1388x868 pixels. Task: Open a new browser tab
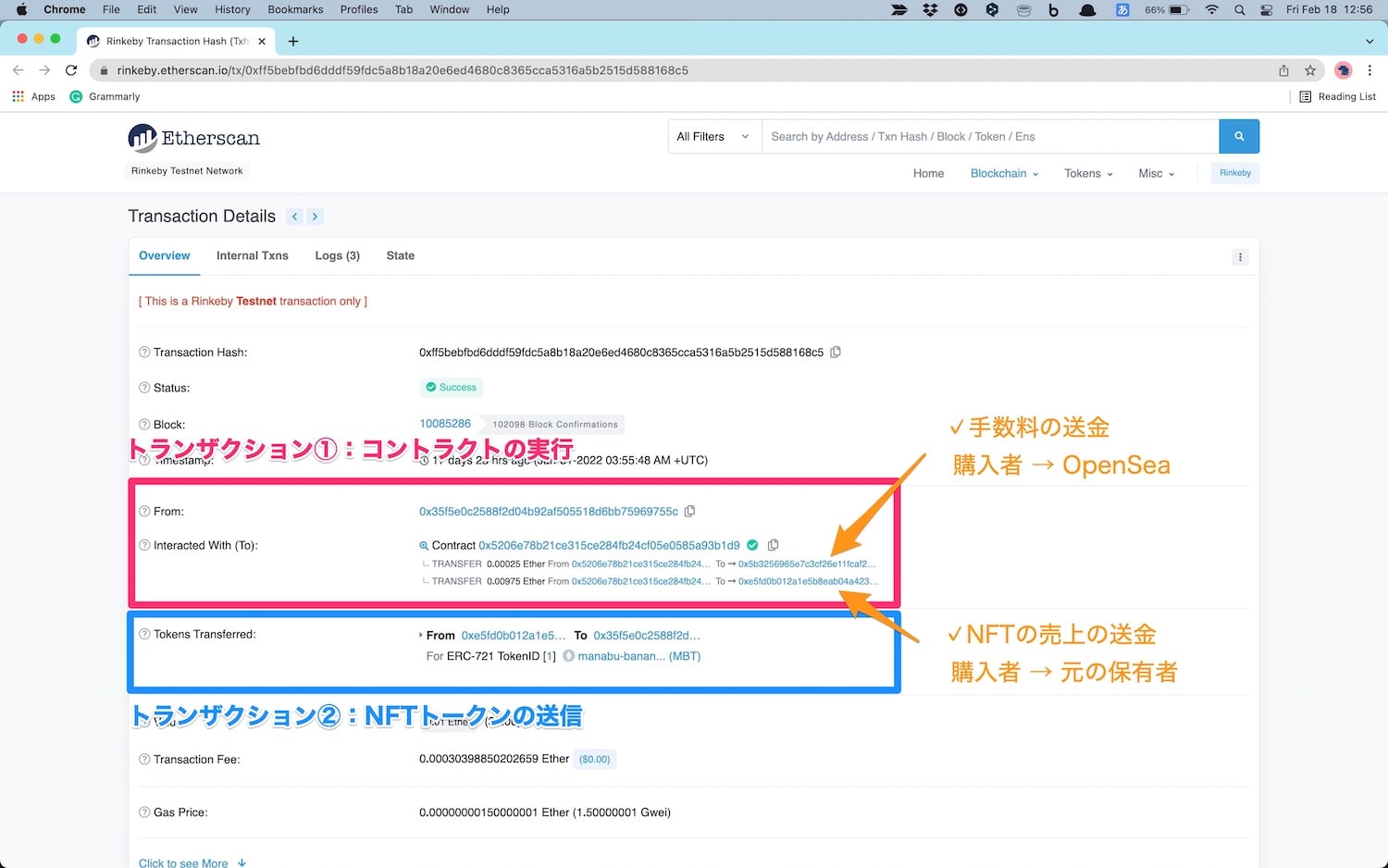[x=293, y=41]
